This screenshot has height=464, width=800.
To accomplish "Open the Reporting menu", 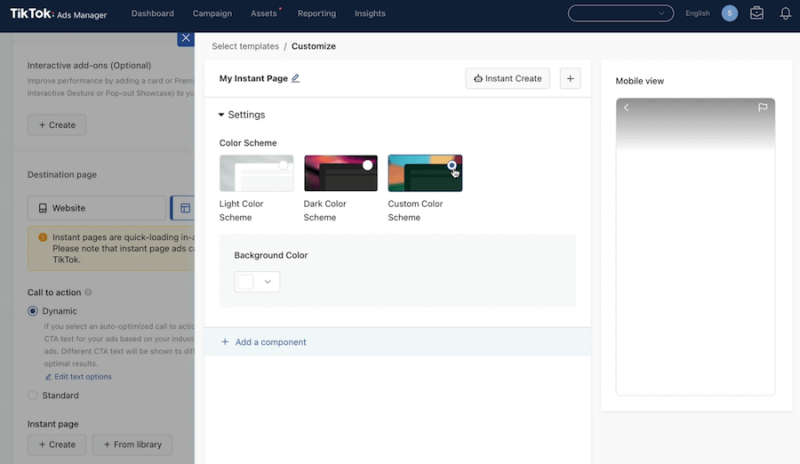I will pyautogui.click(x=317, y=13).
